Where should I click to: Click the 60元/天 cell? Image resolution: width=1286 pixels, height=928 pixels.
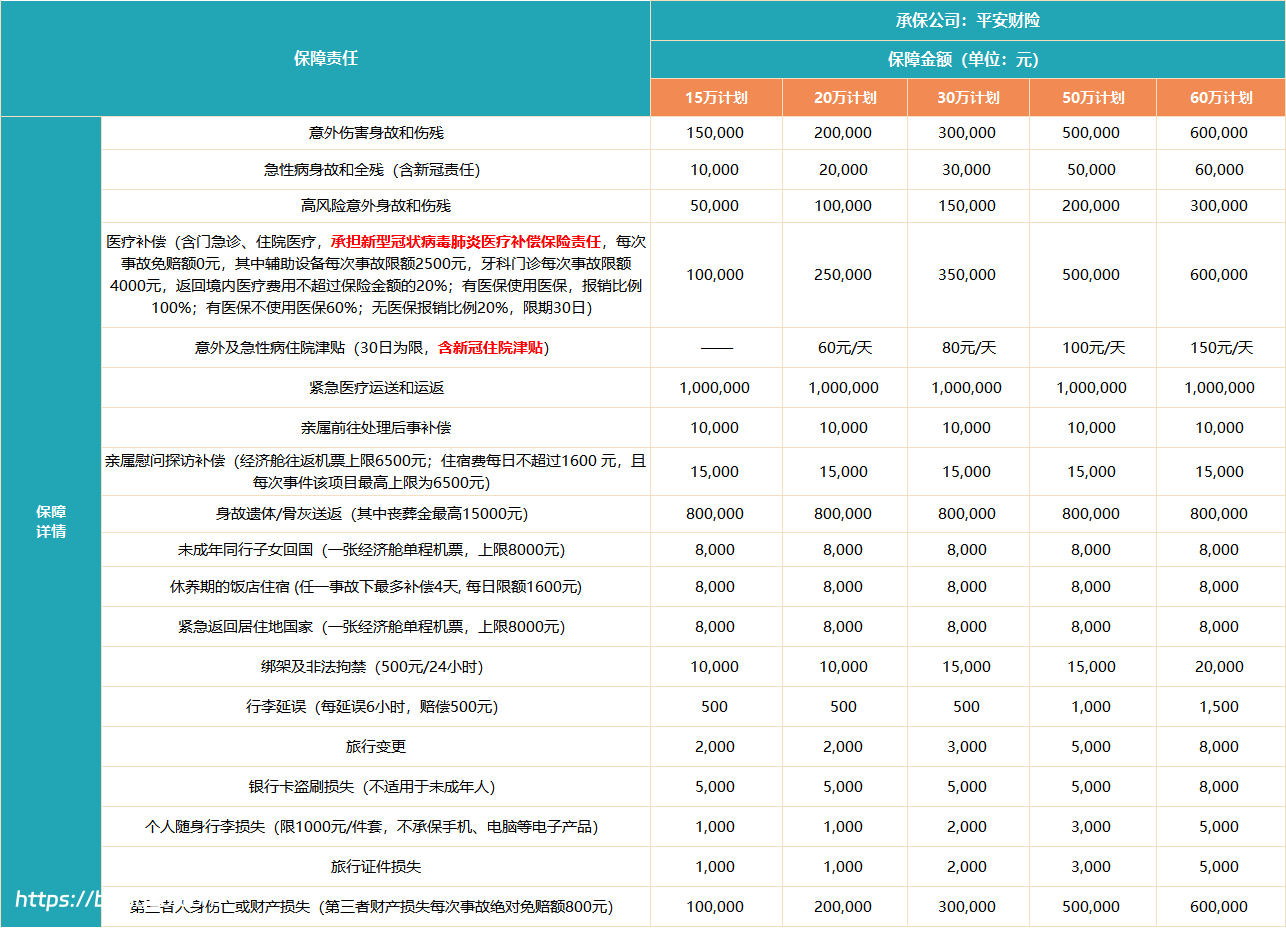click(x=844, y=348)
